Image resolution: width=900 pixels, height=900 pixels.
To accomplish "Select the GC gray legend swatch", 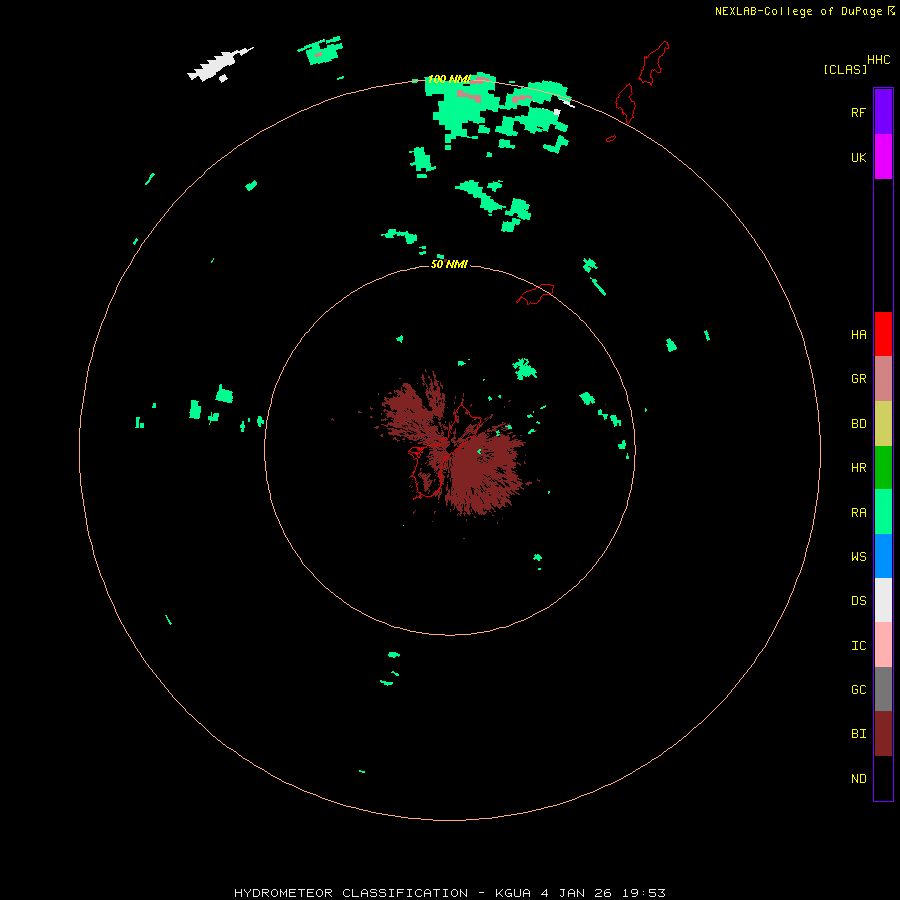I will 883,689.
